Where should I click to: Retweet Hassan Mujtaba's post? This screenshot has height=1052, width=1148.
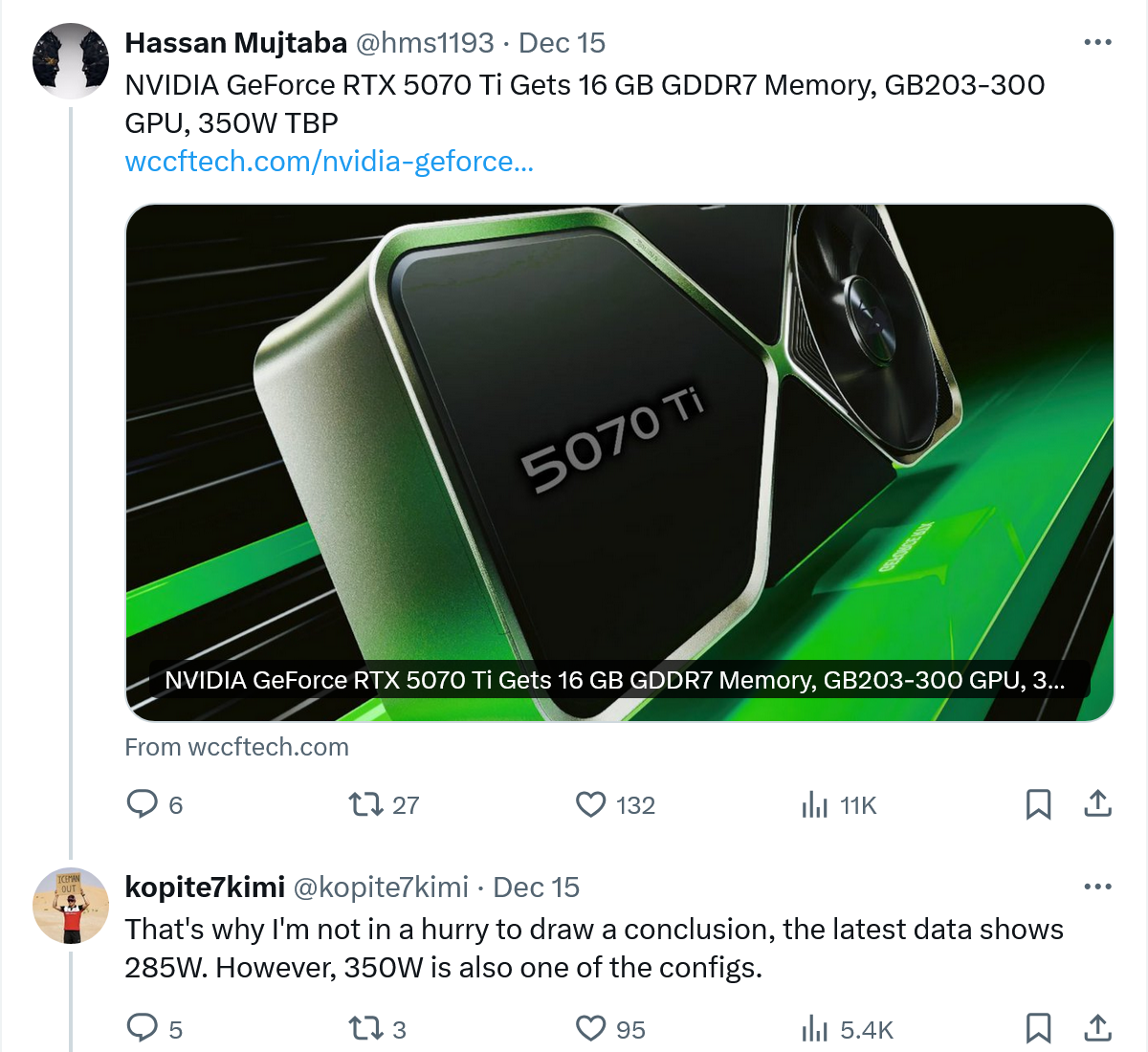366,804
